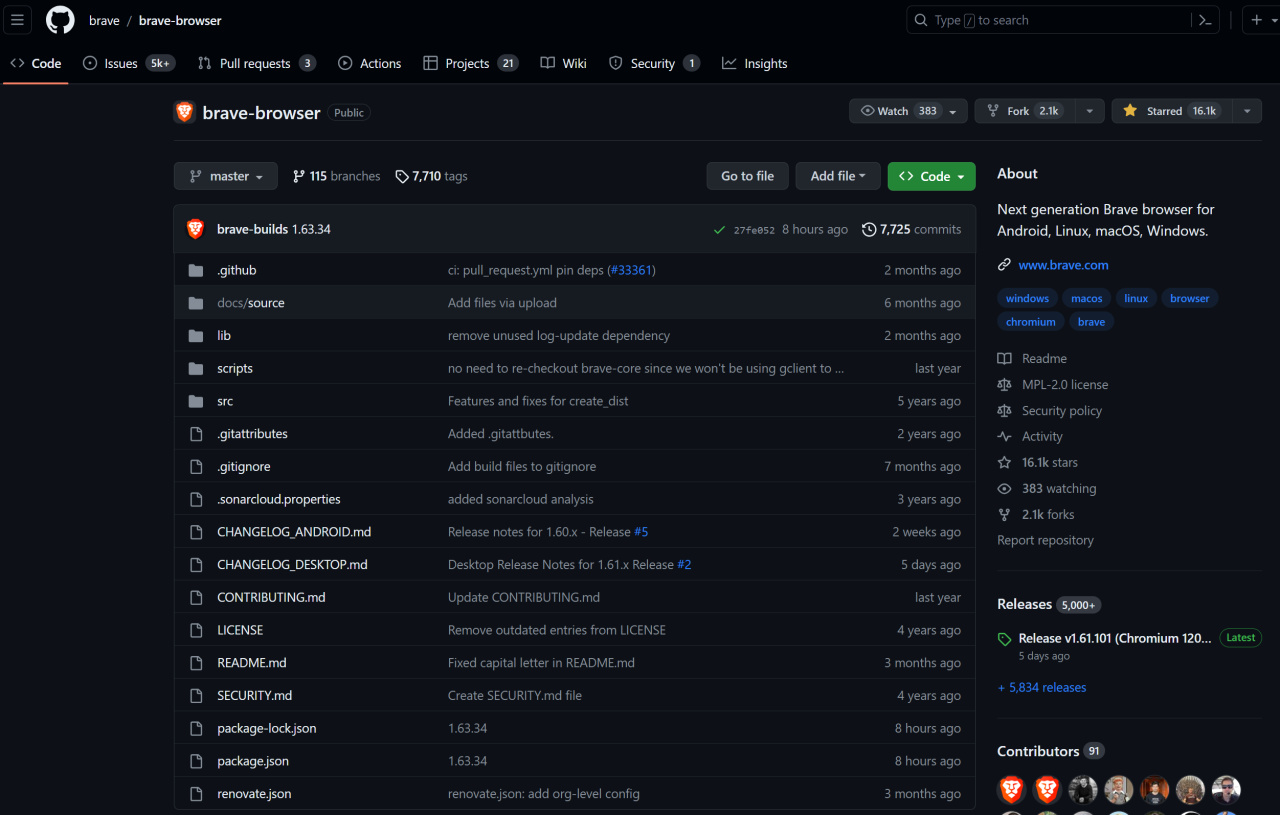Click the macos topic tag

tap(1087, 298)
